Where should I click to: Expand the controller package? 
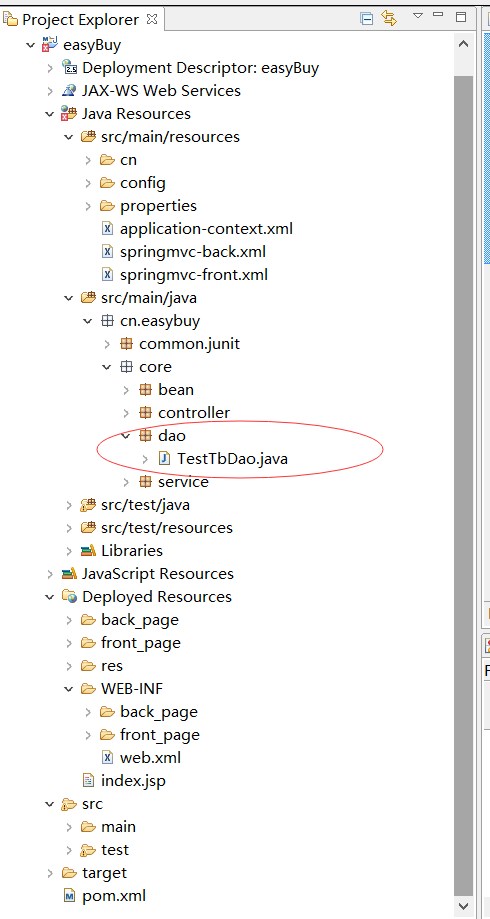(126, 413)
